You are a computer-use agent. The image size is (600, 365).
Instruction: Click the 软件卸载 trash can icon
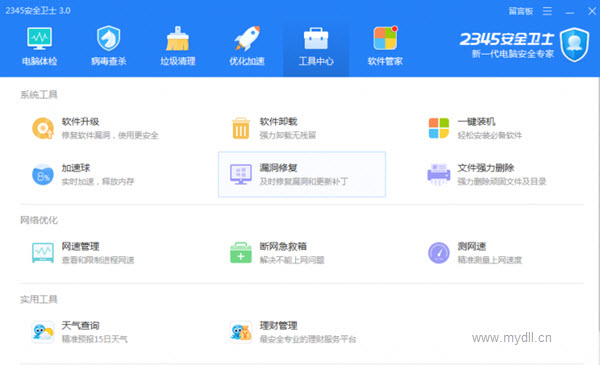[x=241, y=128]
